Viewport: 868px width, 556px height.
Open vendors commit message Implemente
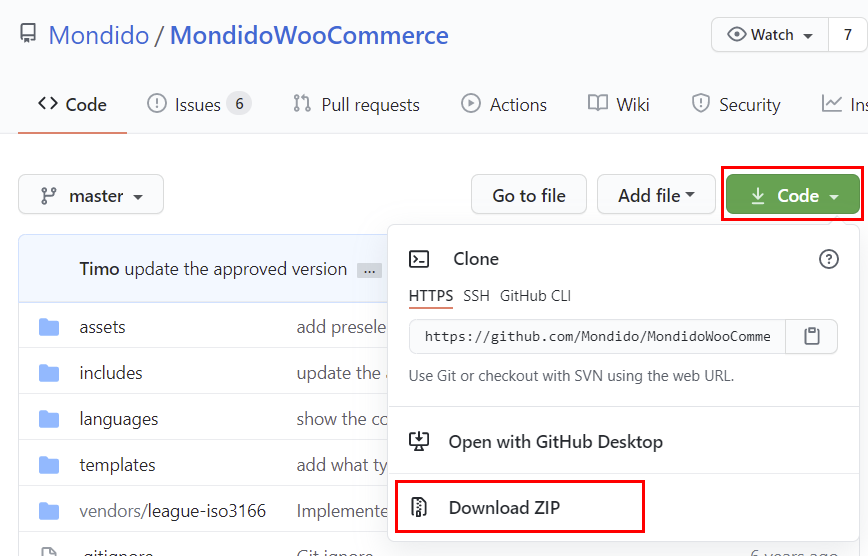tap(342, 511)
